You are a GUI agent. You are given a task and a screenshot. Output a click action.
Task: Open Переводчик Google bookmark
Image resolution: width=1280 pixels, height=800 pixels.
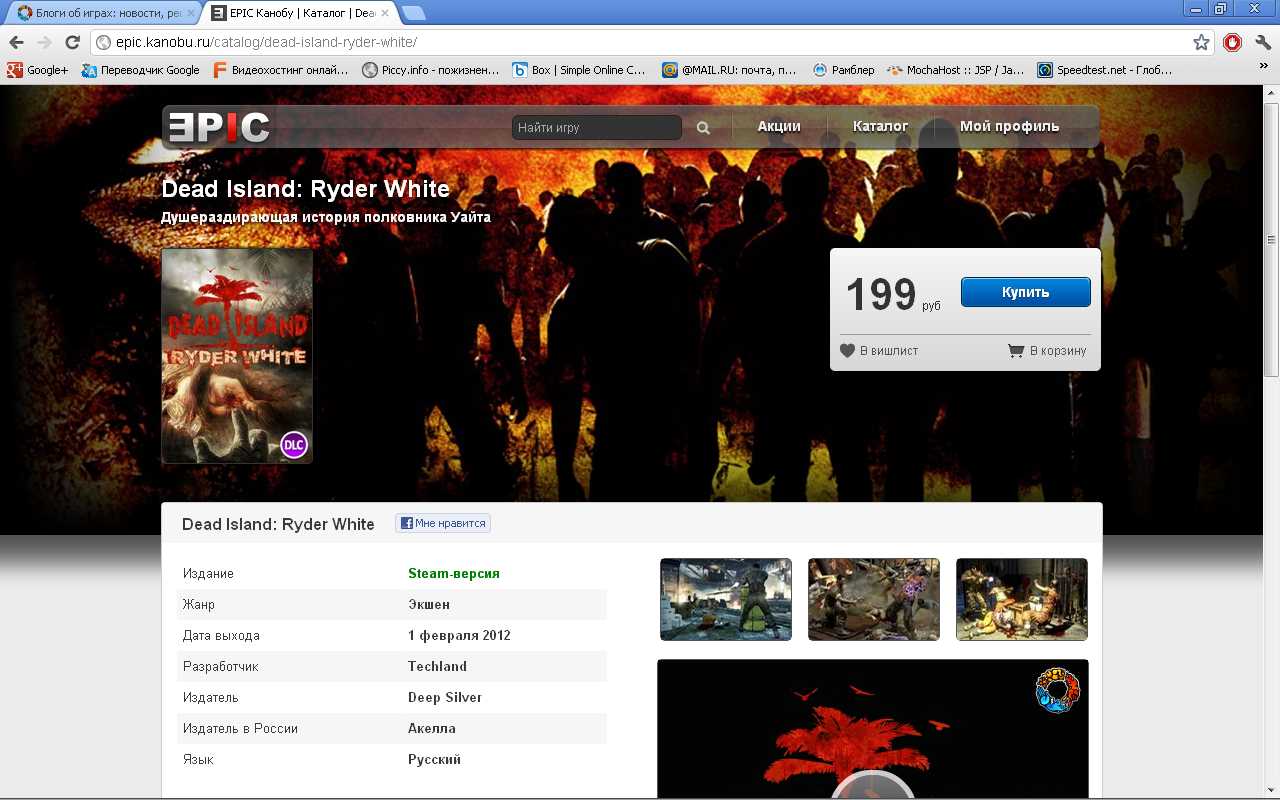click(x=141, y=70)
